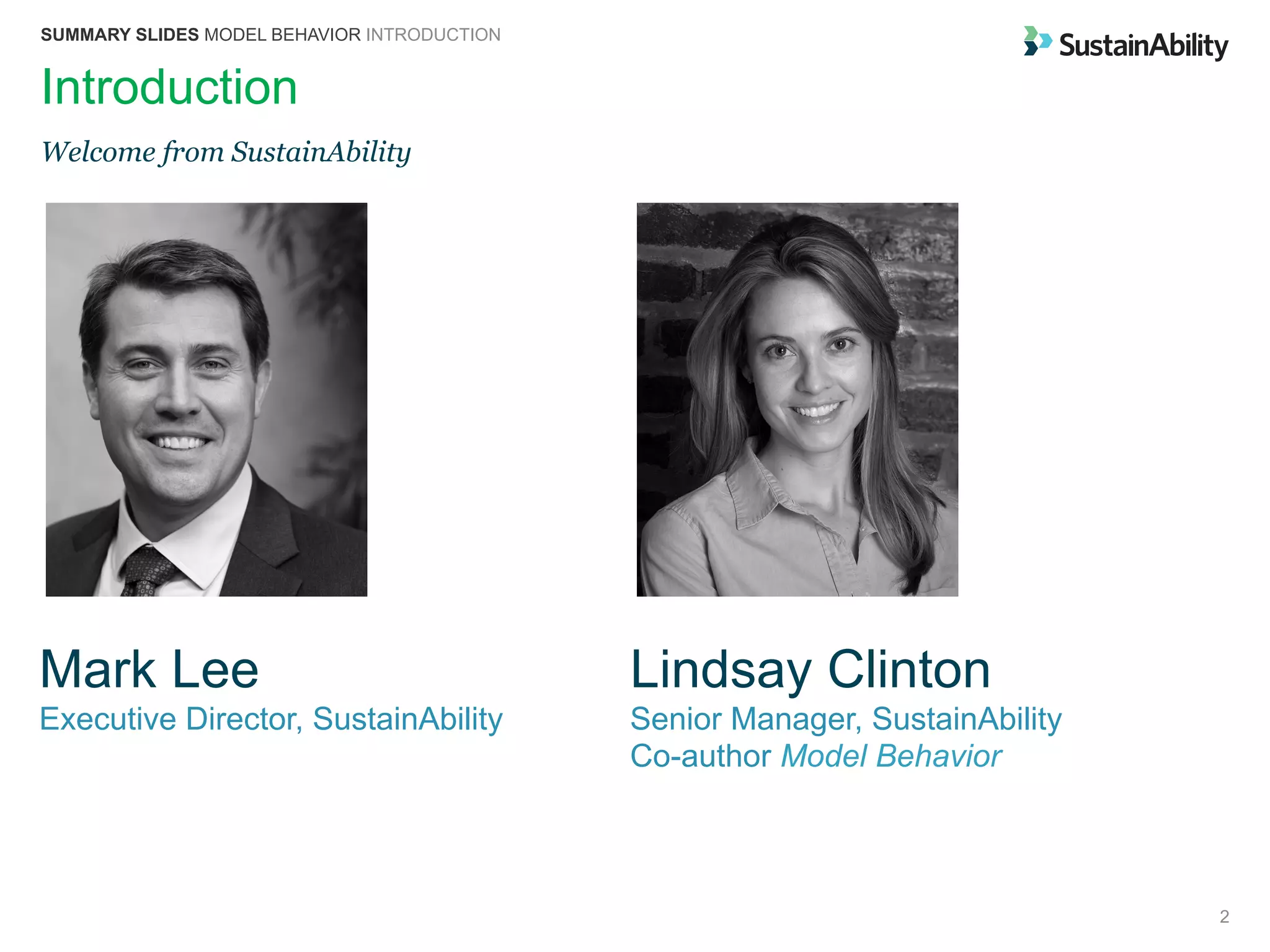
Task: Select the Executive Director title words
Action: tap(171, 719)
